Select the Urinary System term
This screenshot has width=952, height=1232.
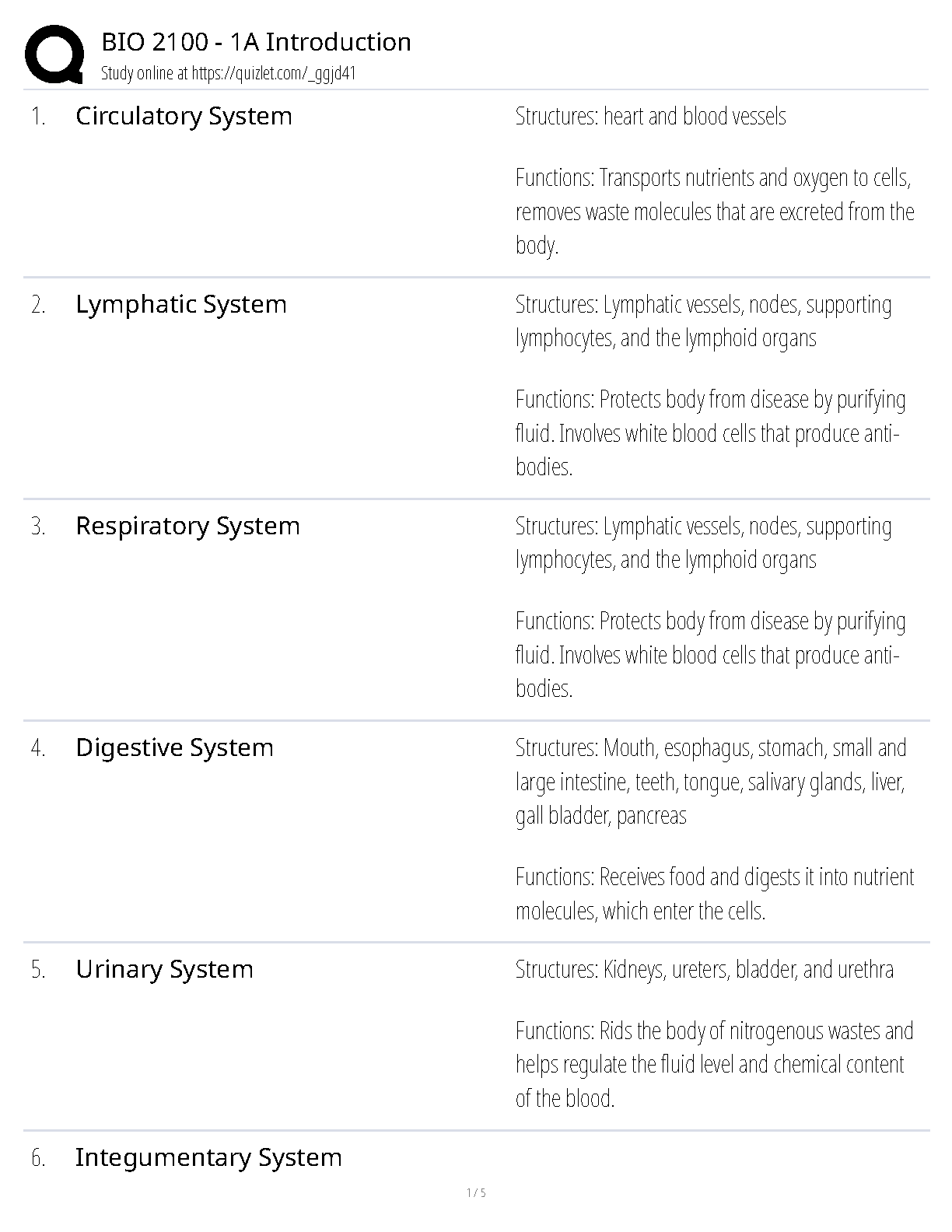pos(164,969)
